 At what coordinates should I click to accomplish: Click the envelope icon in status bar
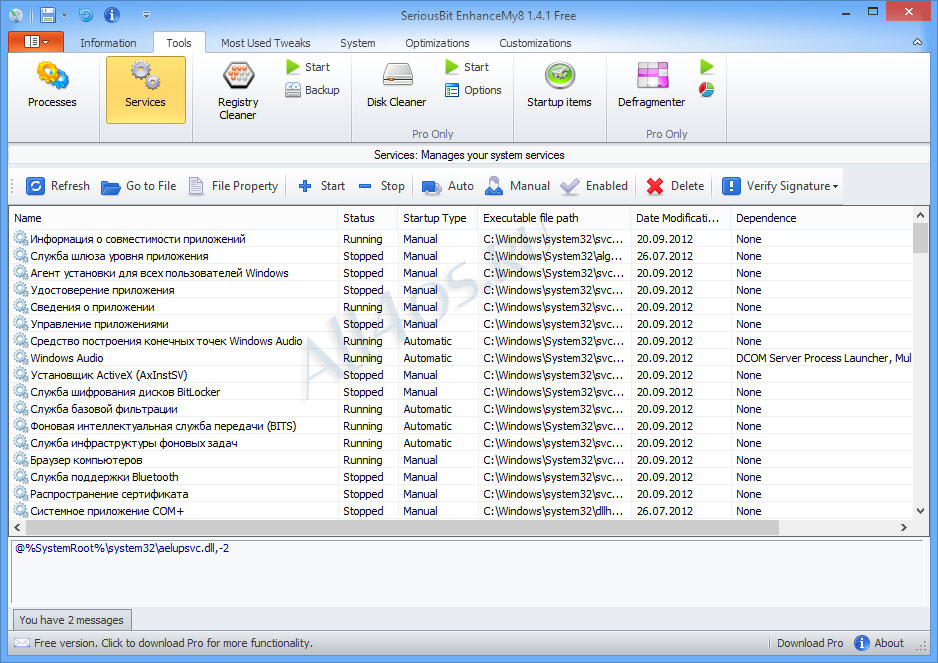point(22,643)
